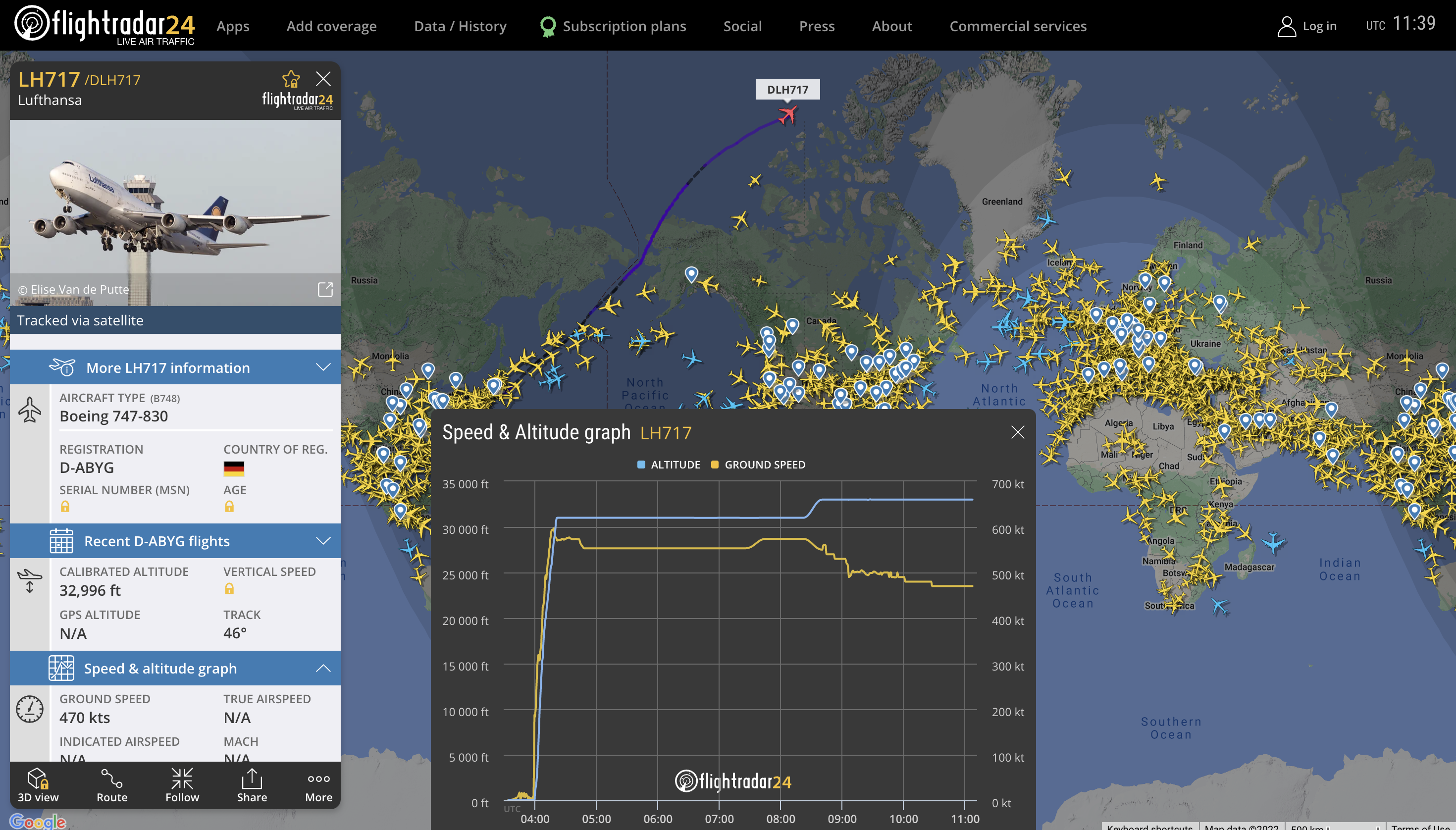Click the graph chart icon in panel
The width and height of the screenshot is (1456, 830).
(61, 668)
